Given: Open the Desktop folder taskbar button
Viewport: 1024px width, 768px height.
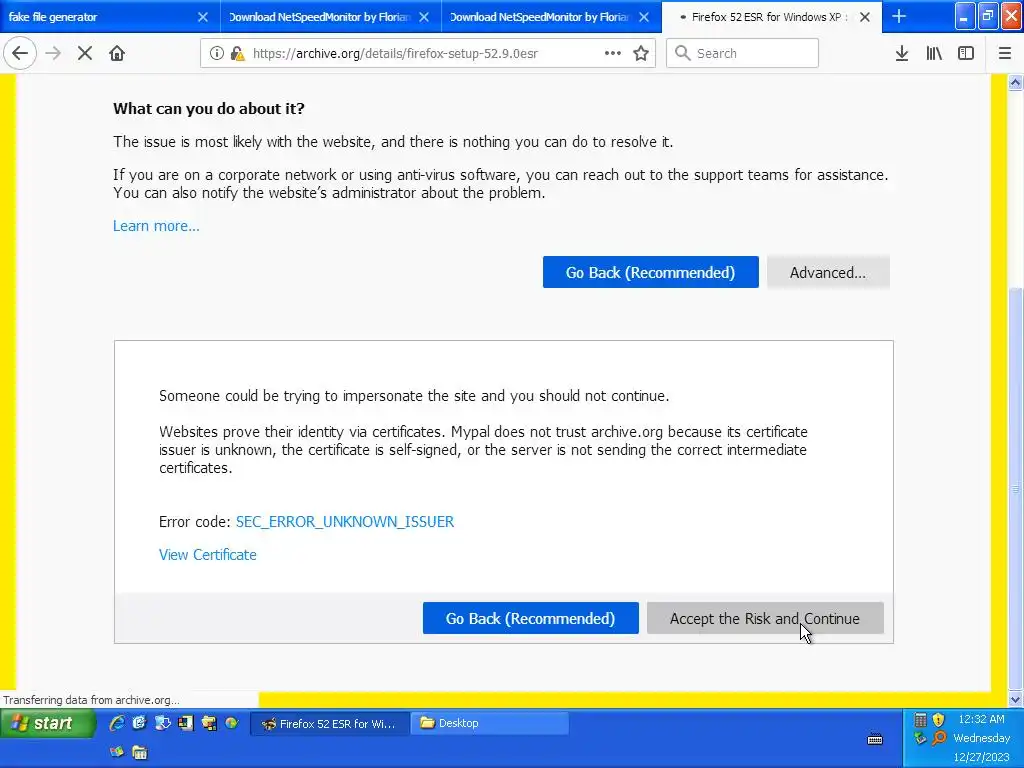Looking at the screenshot, I should (x=490, y=724).
